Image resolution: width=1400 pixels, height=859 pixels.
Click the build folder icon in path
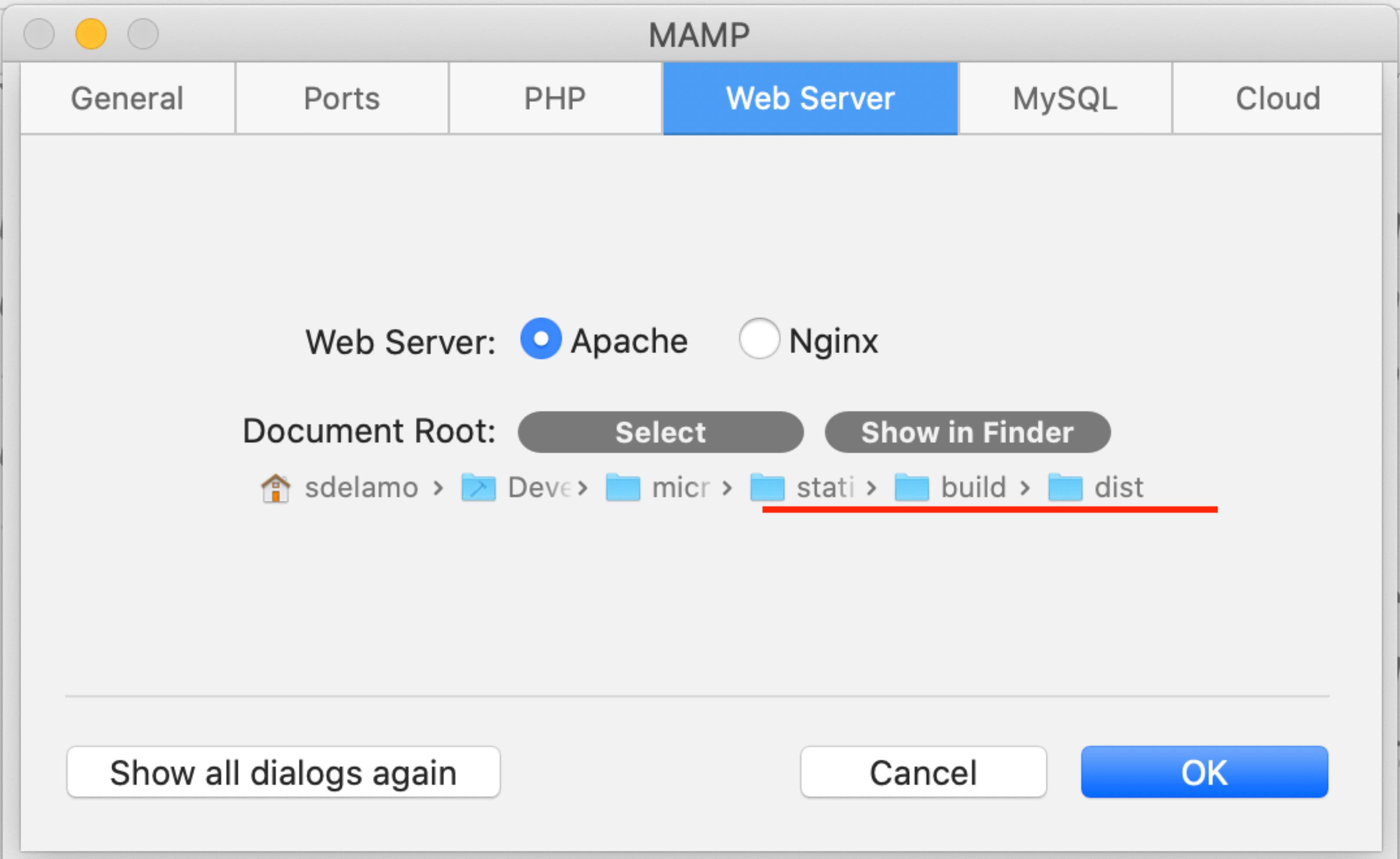(x=911, y=488)
